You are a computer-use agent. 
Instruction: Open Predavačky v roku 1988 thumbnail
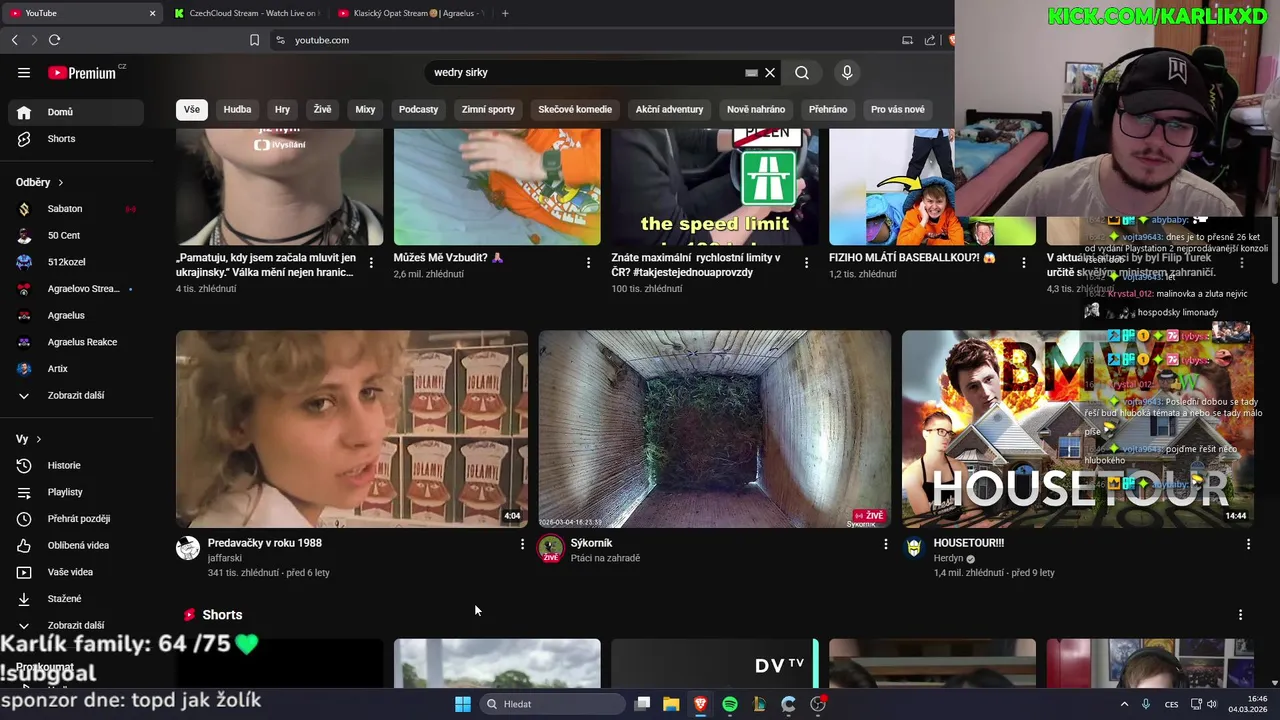[352, 429]
